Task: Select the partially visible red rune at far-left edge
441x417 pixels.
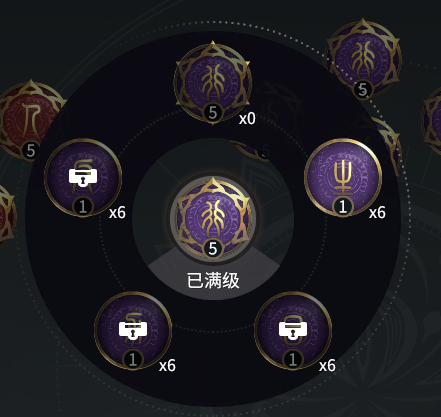Action: 7,217
